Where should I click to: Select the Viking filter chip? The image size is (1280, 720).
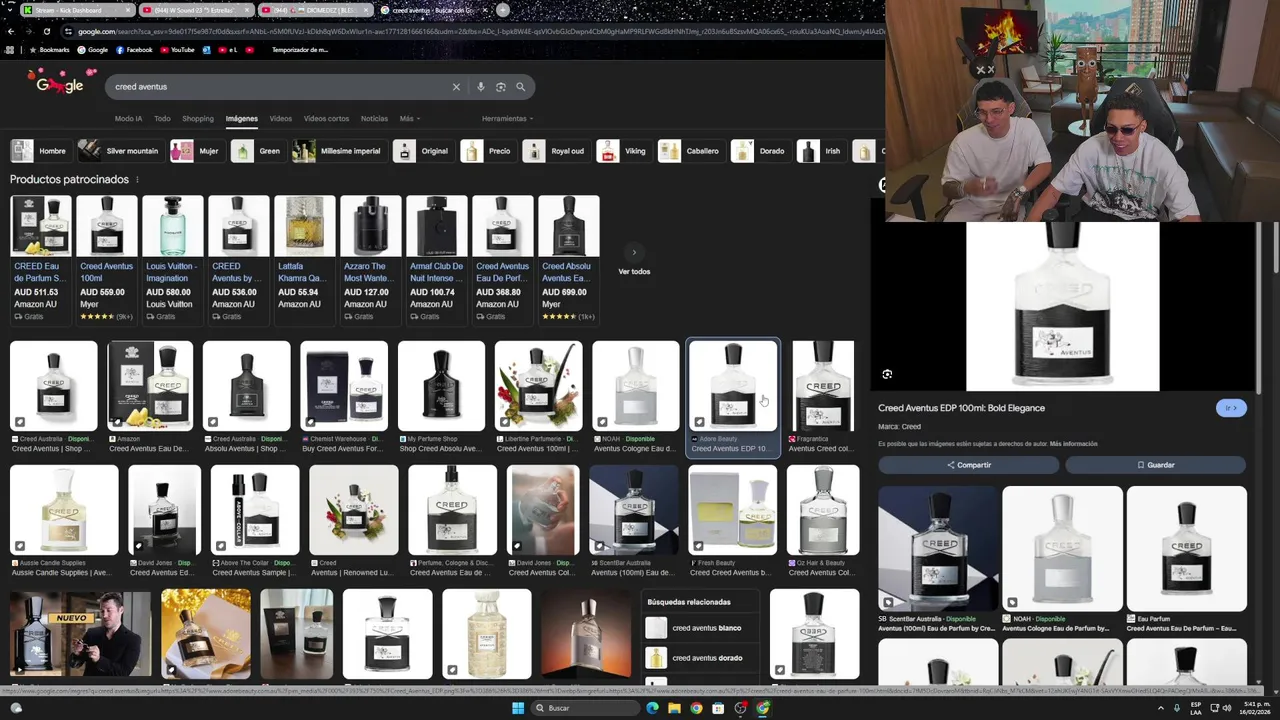click(x=624, y=151)
